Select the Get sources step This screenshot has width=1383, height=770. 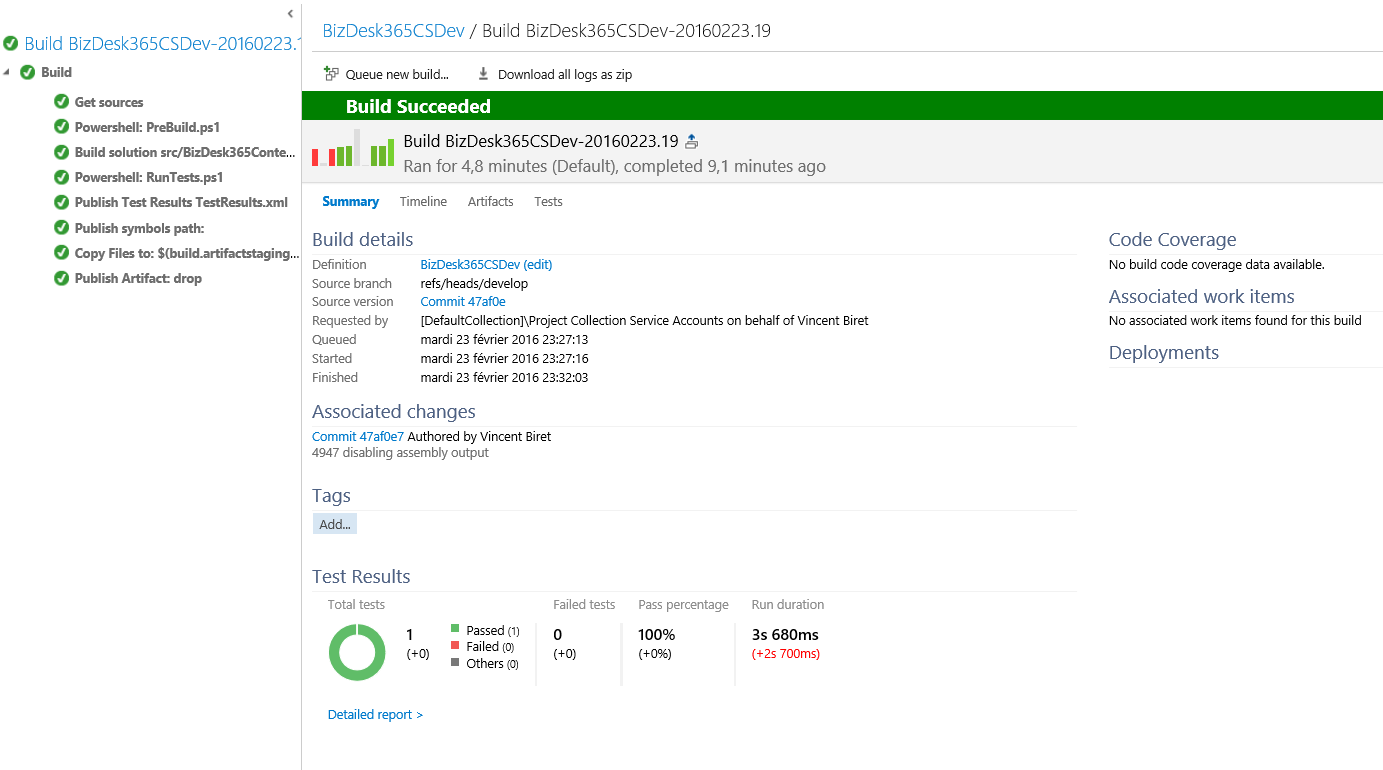coord(109,102)
